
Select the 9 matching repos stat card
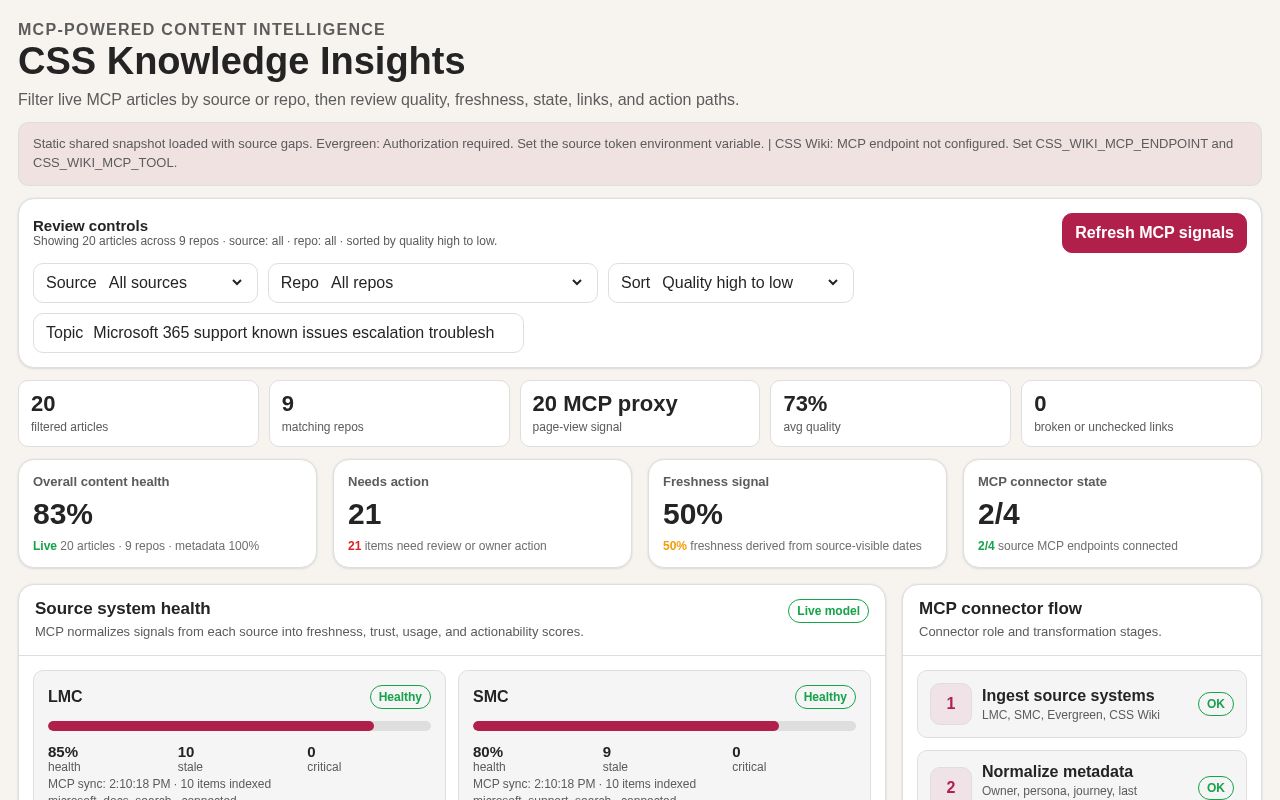[x=389, y=413]
